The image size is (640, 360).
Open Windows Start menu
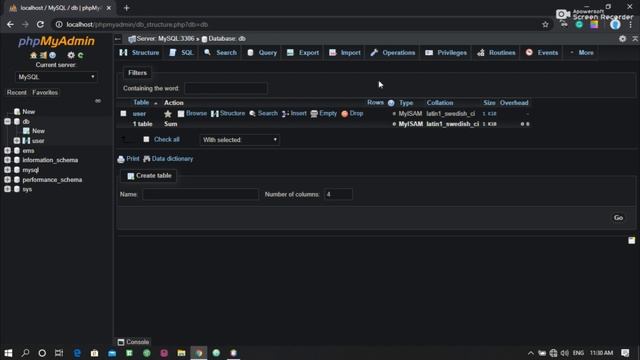point(8,353)
